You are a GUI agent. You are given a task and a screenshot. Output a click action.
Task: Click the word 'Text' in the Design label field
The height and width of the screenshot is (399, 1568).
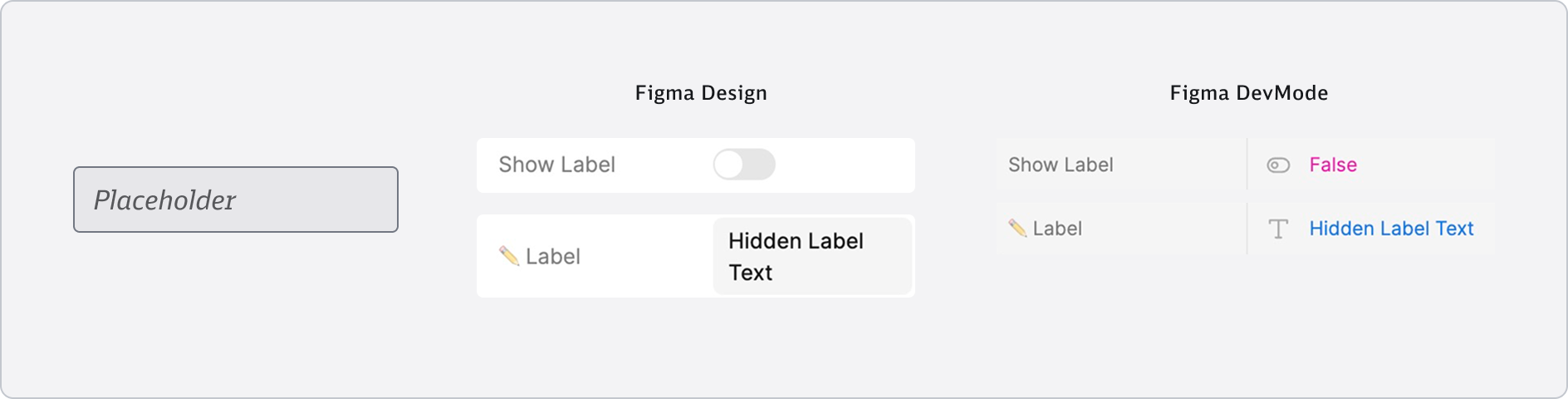pyautogui.click(x=750, y=273)
